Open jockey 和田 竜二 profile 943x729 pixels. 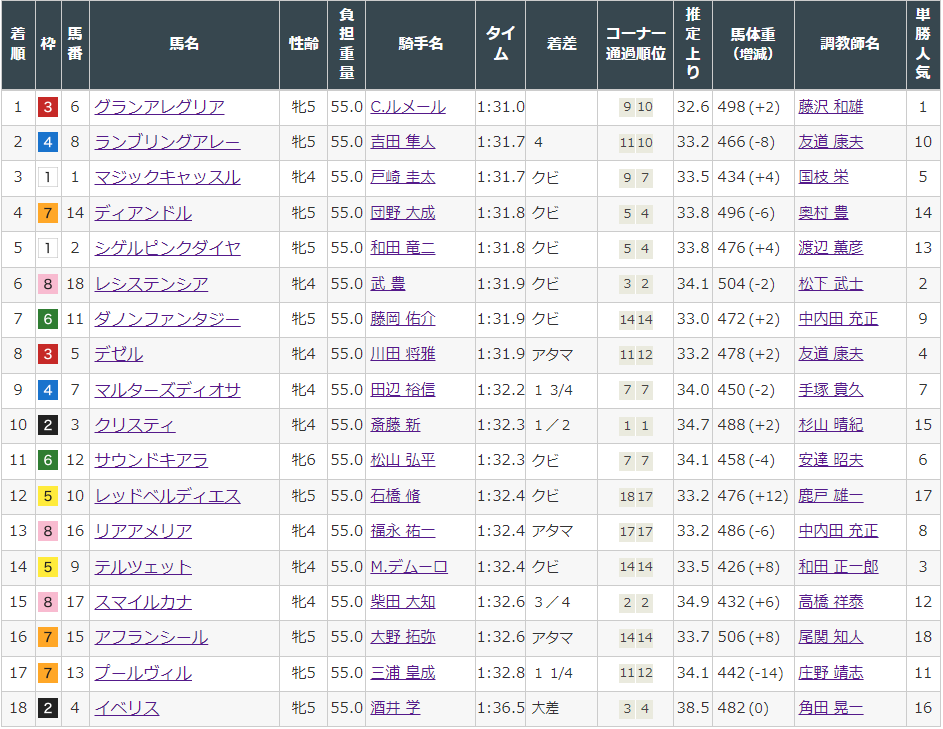402,248
